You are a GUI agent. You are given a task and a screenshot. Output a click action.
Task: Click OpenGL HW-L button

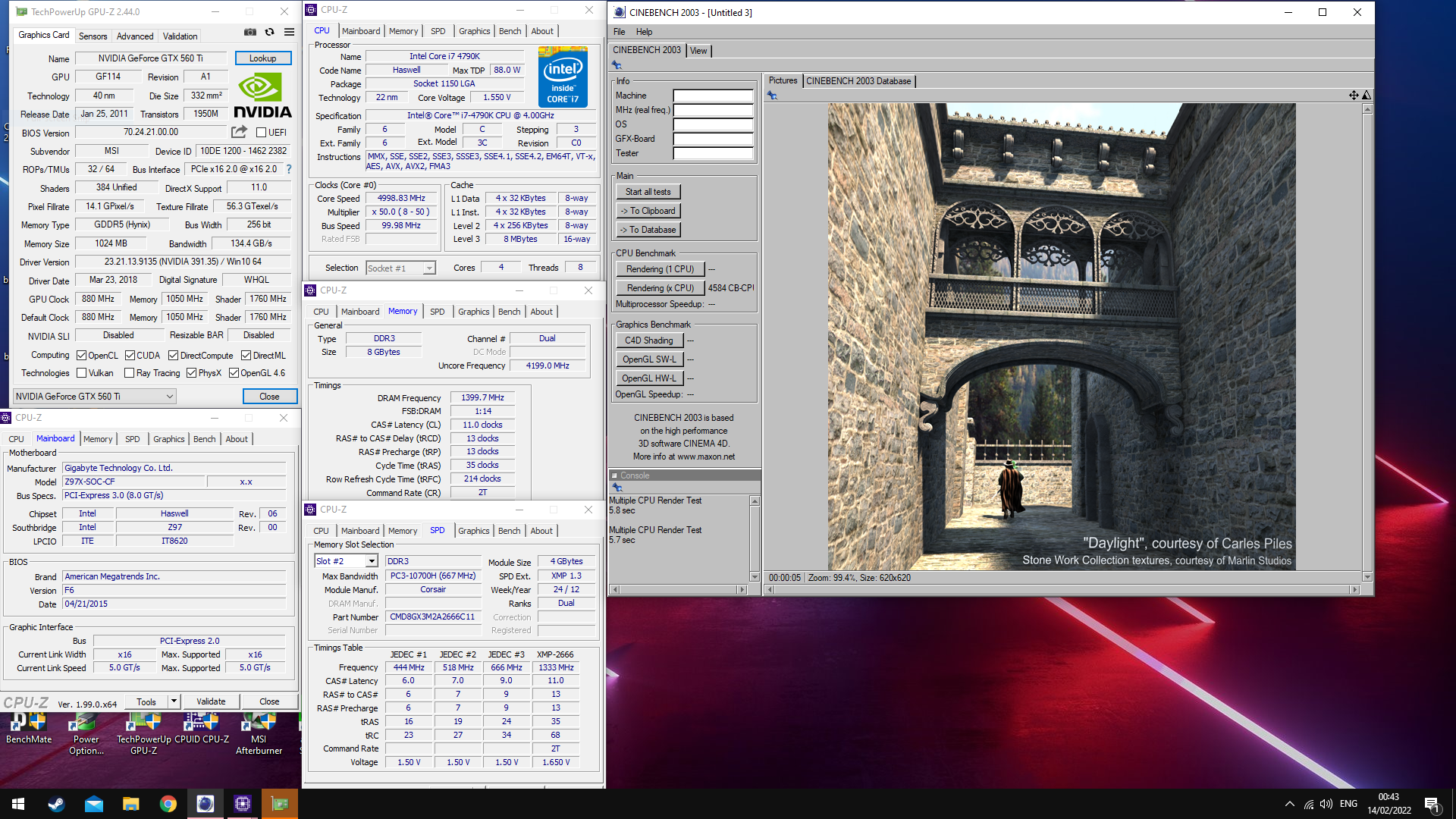coord(649,378)
